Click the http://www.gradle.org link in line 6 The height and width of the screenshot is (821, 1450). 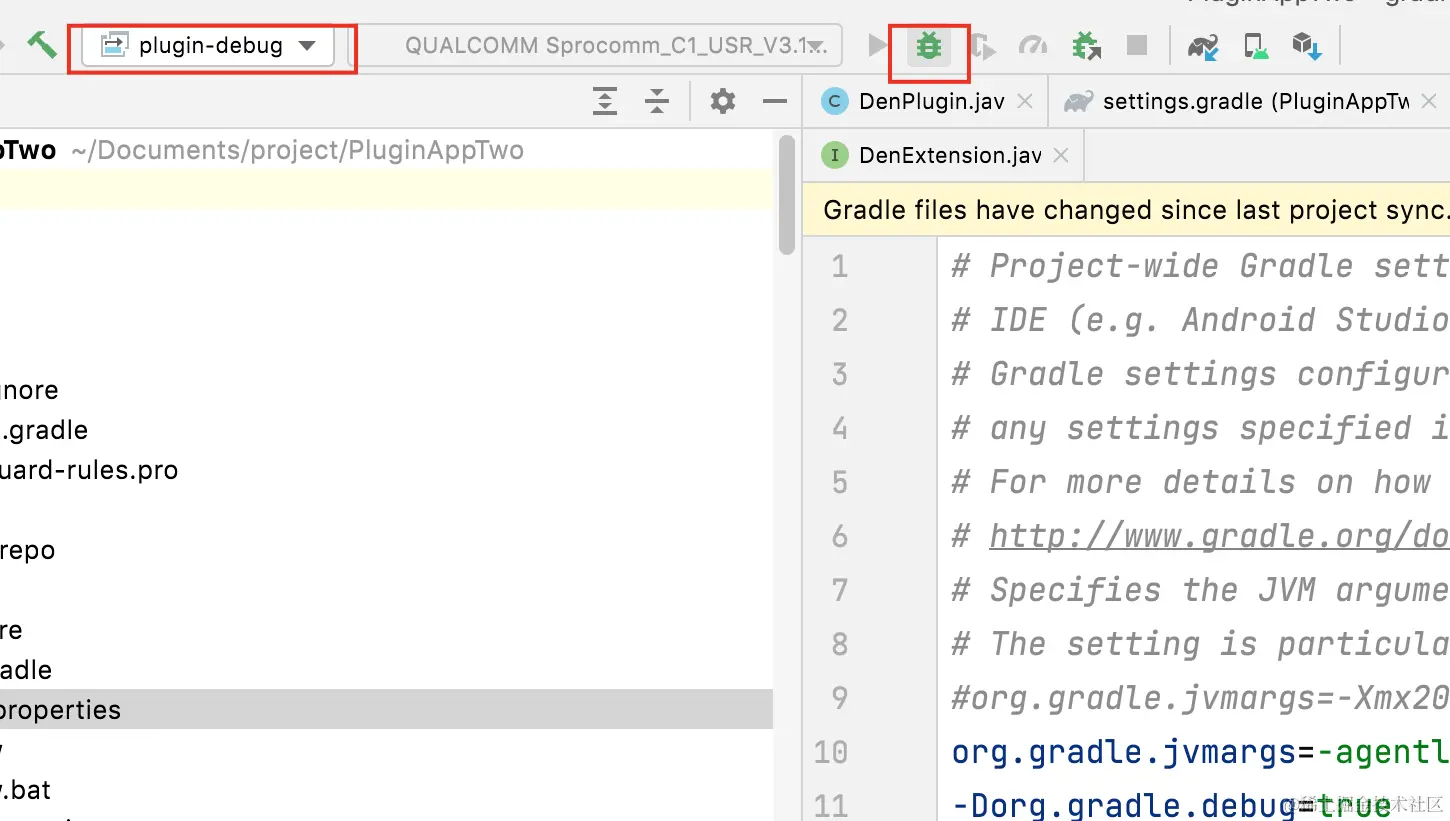coord(1219,537)
